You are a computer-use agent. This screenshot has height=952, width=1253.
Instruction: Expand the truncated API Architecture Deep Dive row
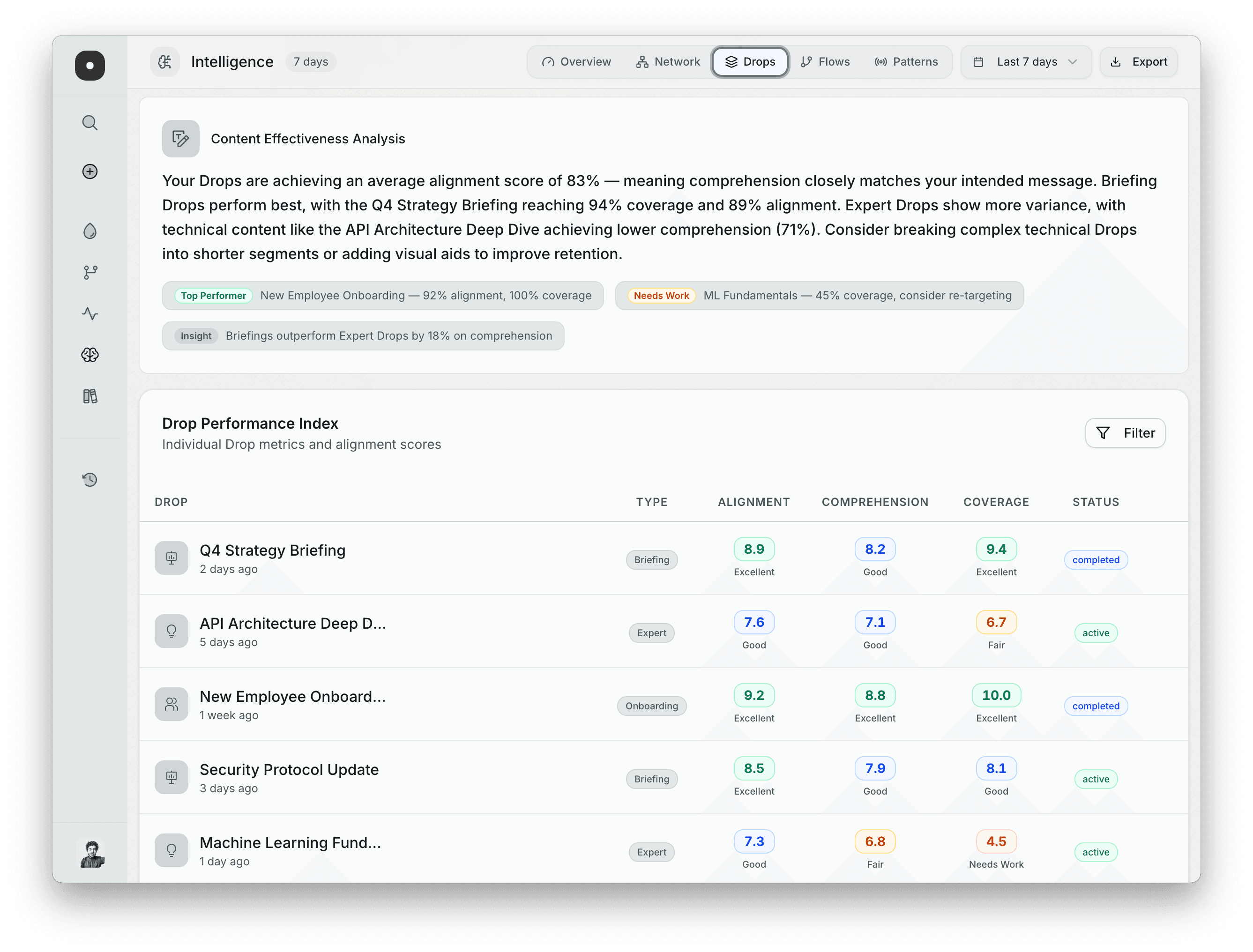pos(292,623)
